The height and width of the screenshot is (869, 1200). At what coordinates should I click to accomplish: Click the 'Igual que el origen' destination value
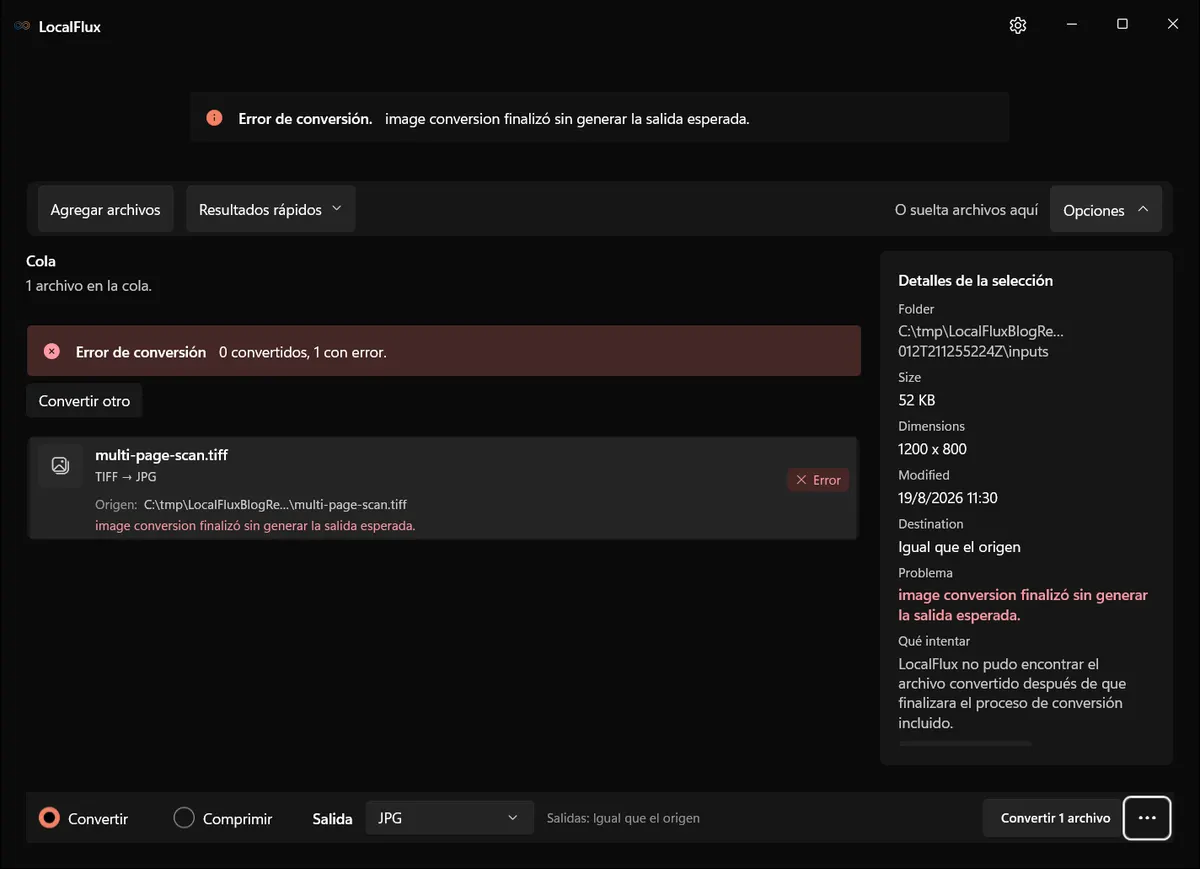[x=960, y=547]
